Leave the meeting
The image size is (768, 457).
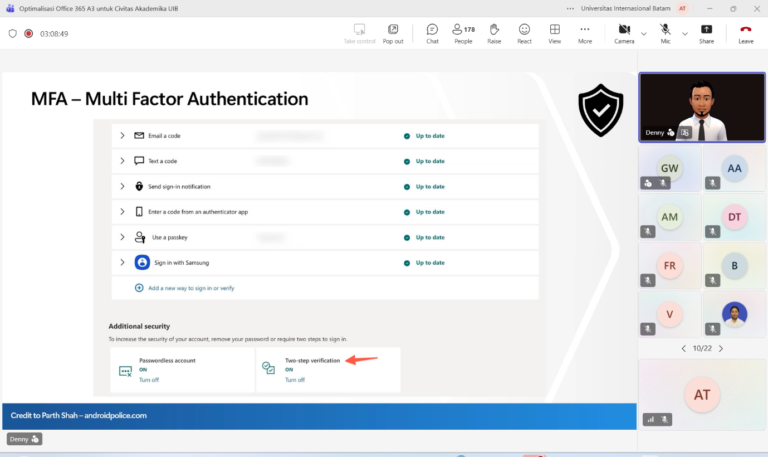coord(745,34)
